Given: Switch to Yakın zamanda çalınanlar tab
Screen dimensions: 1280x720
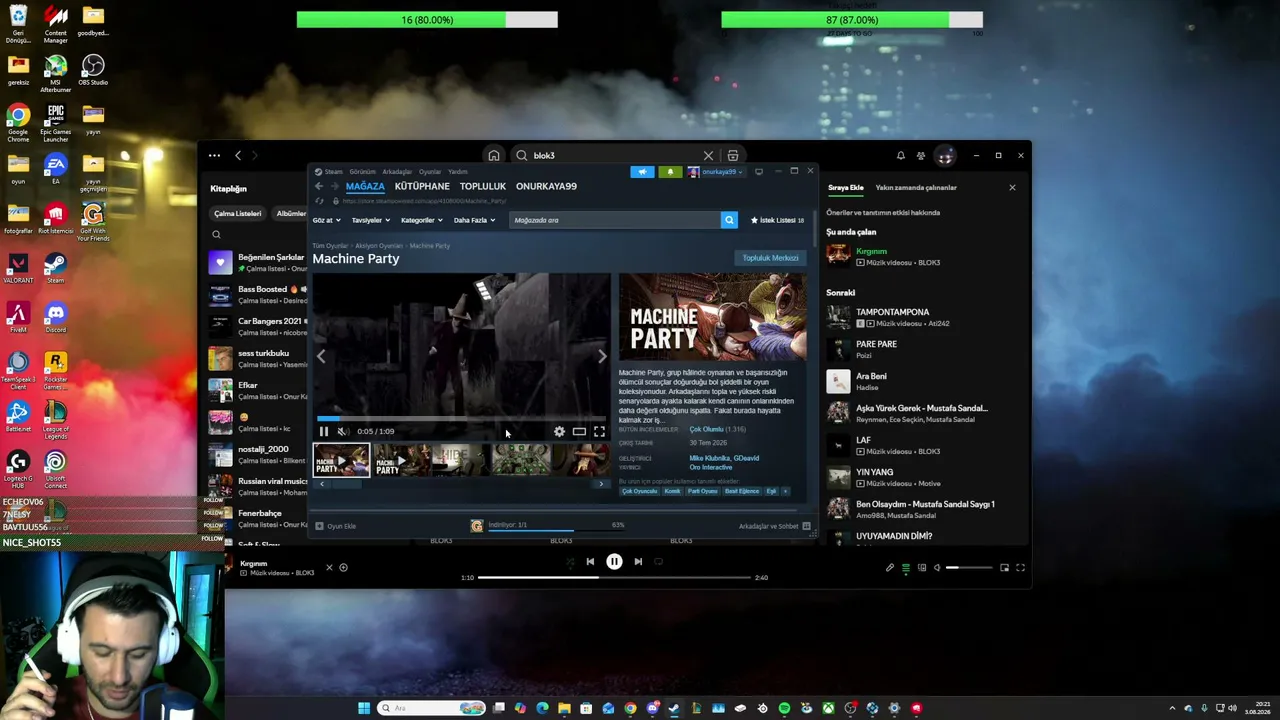Looking at the screenshot, I should (x=916, y=188).
